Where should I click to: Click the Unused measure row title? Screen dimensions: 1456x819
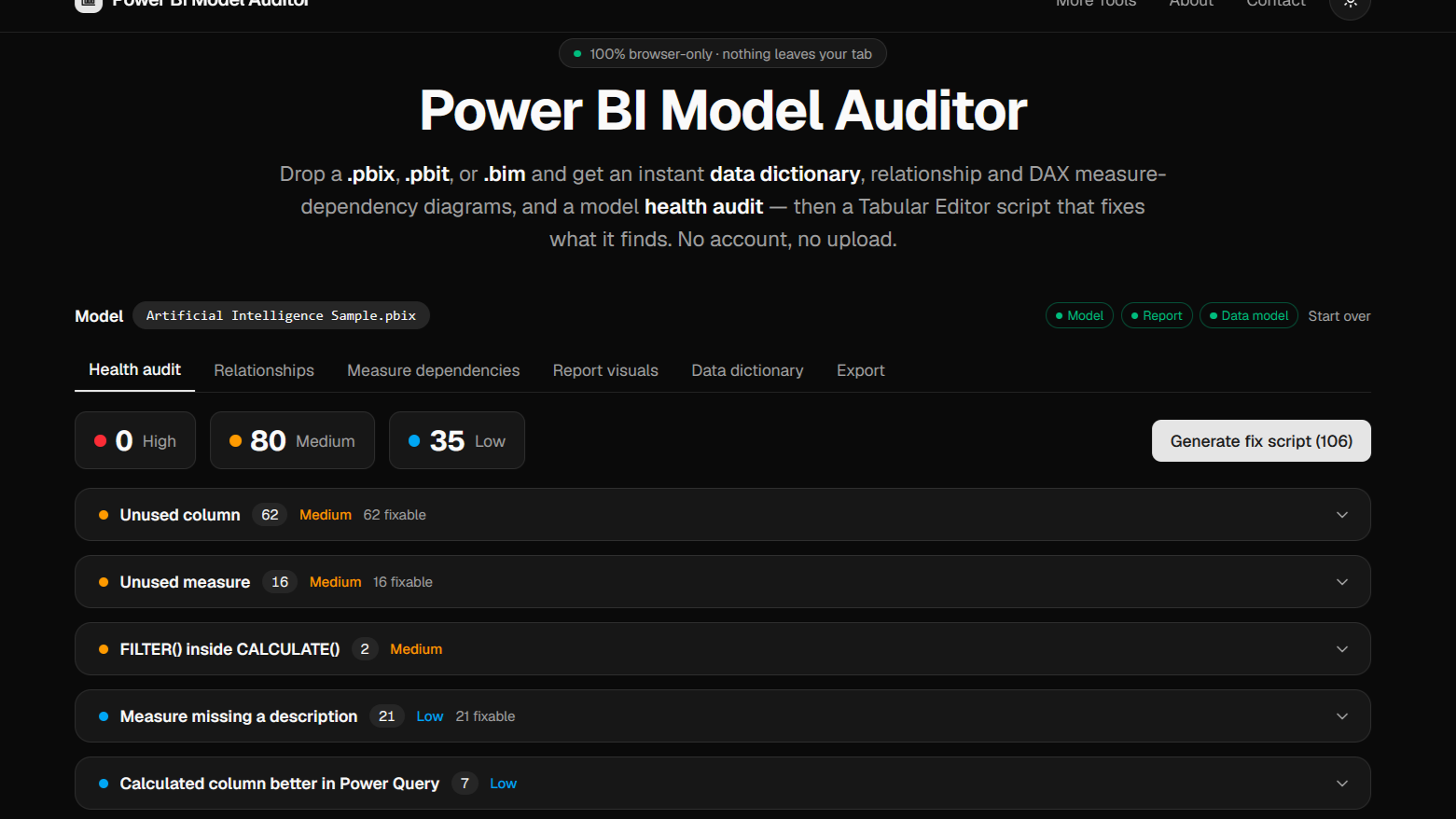(185, 582)
